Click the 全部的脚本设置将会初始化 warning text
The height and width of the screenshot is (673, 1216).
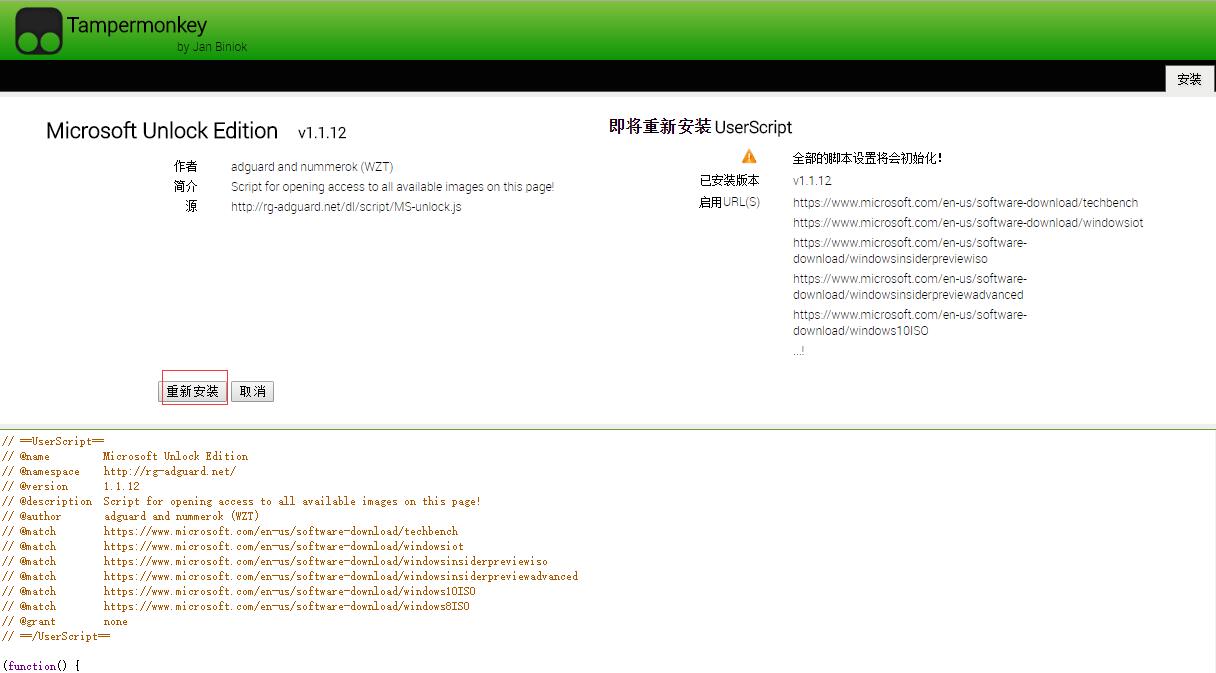tap(867, 158)
